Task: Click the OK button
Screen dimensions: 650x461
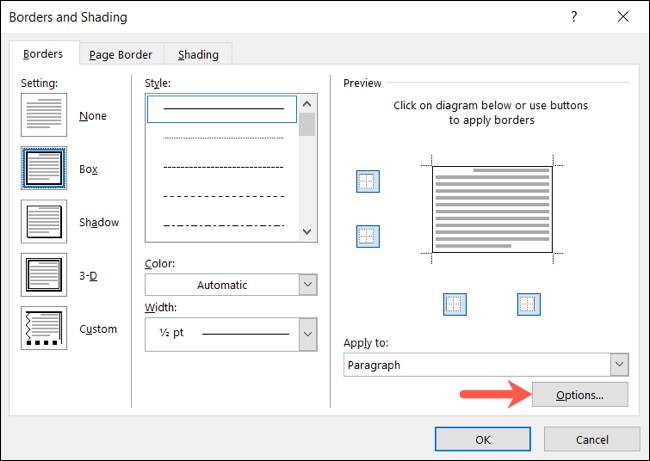Action: pyautogui.click(x=483, y=439)
